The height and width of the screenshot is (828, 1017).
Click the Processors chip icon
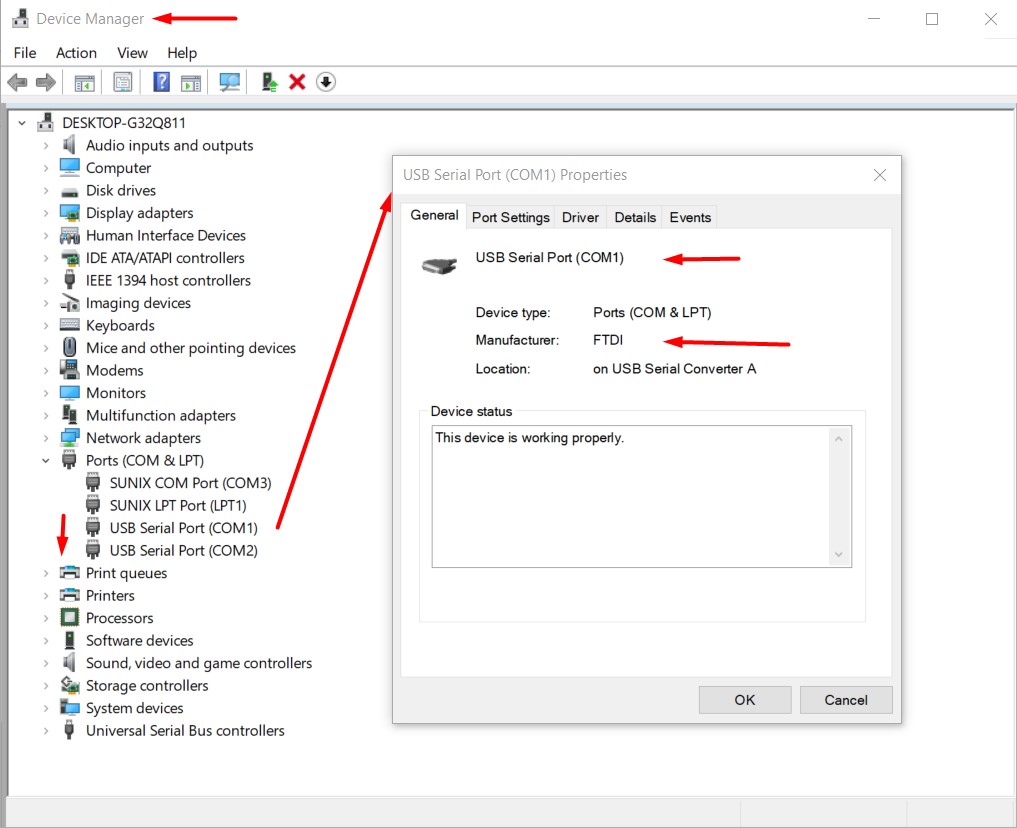point(69,617)
